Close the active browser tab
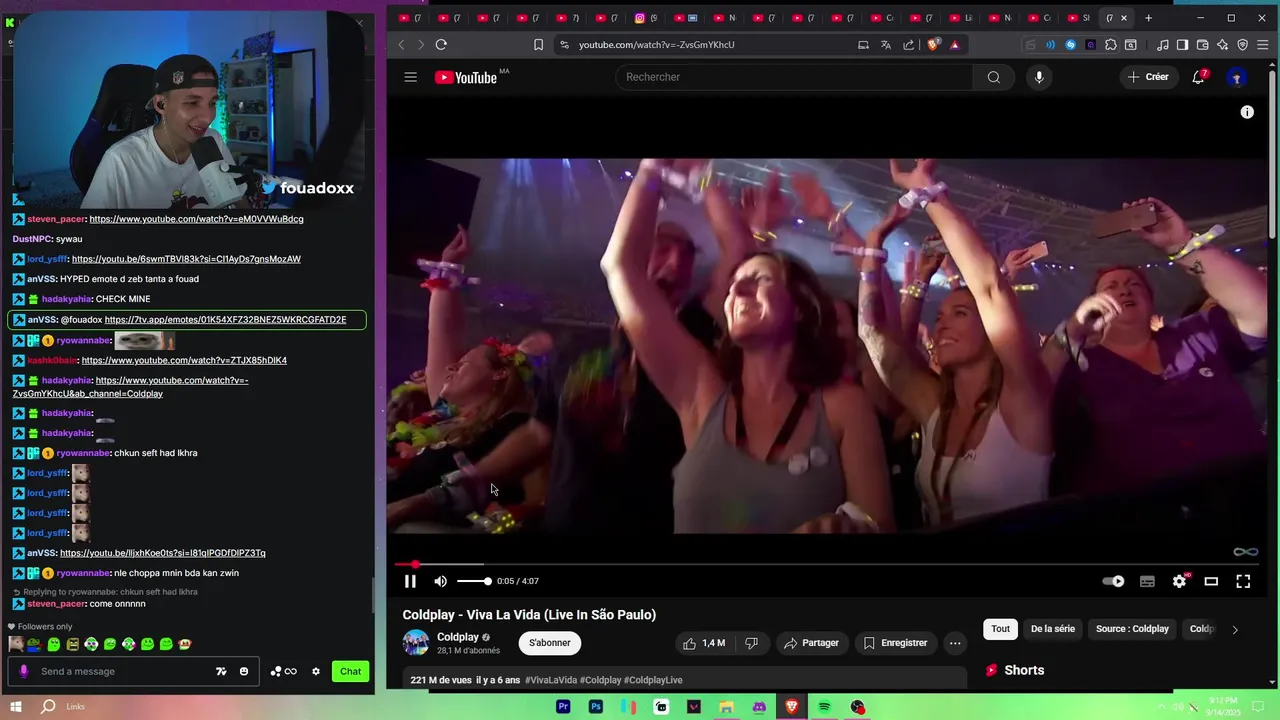1280x720 pixels. (x=1124, y=18)
